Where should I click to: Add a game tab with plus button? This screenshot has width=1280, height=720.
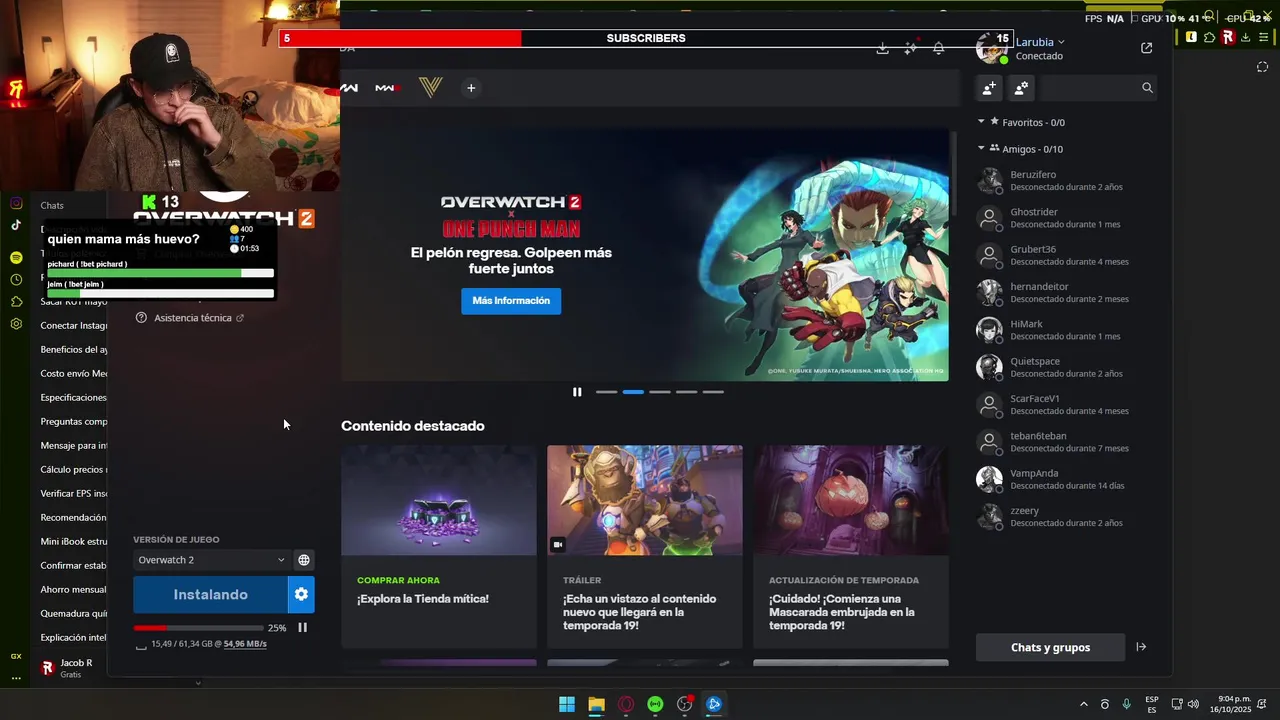click(471, 88)
